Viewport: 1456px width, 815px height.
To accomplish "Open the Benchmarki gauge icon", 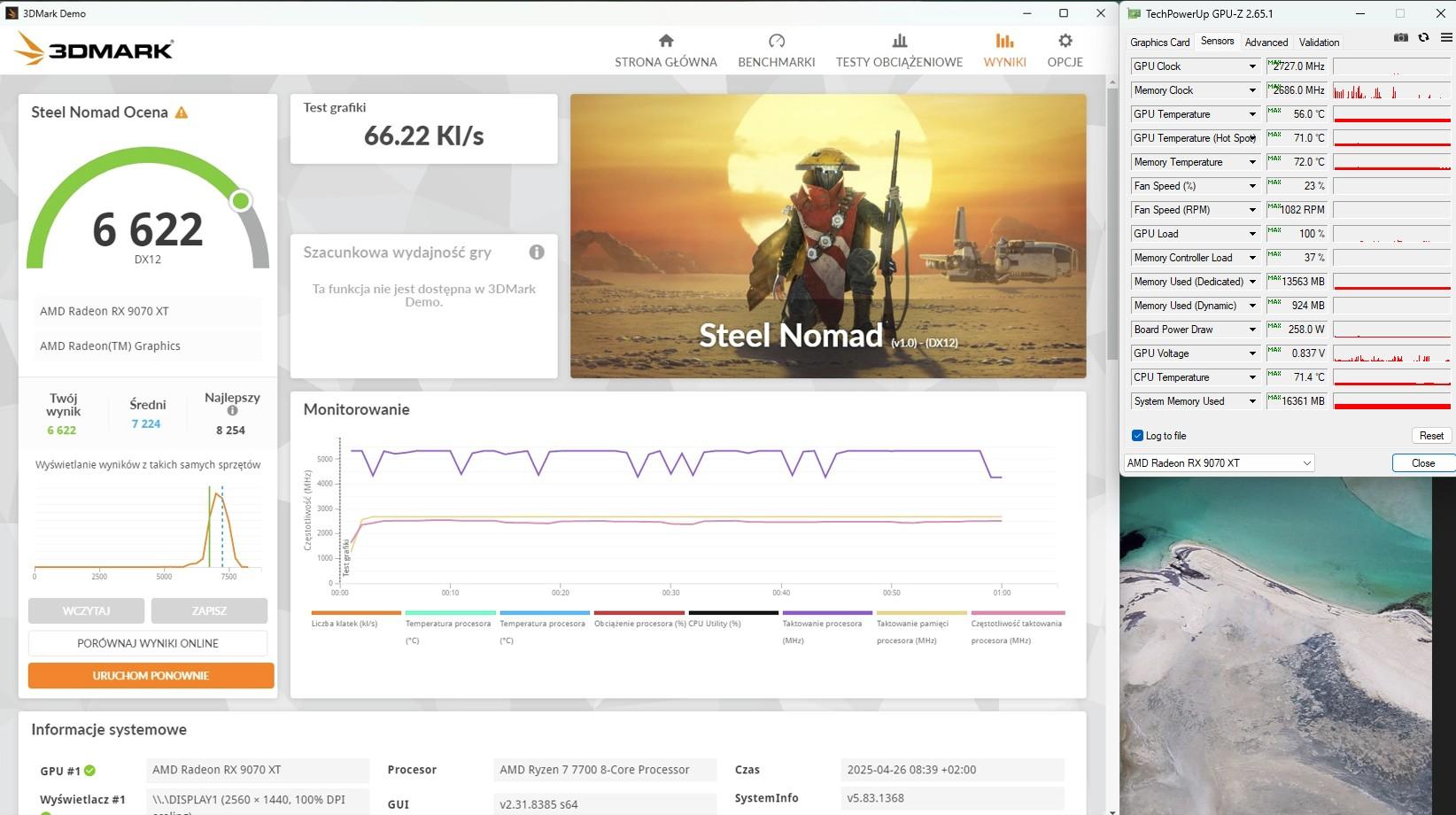I will (x=776, y=41).
